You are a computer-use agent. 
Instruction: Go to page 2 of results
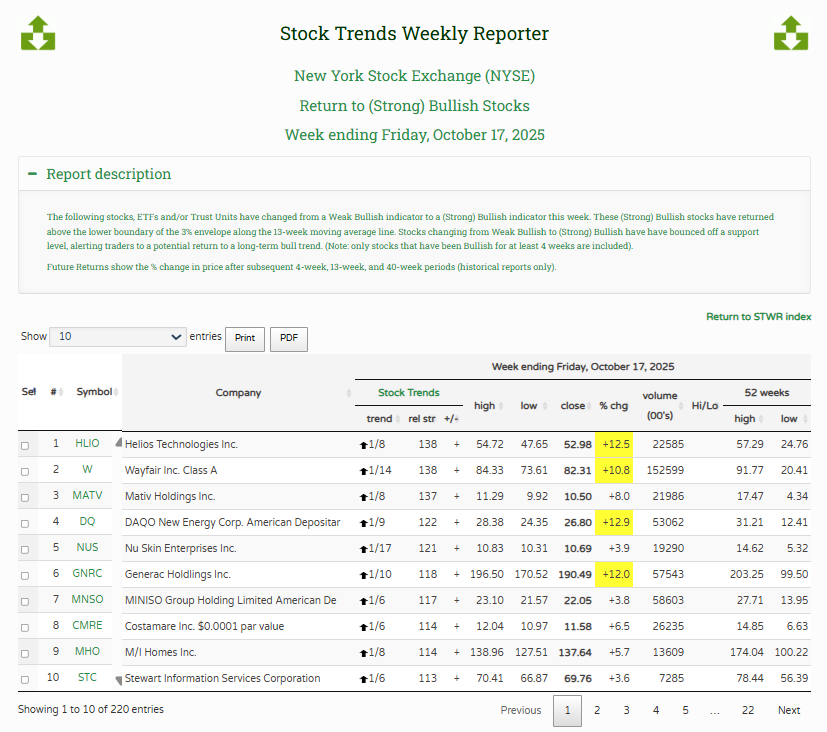pos(596,710)
